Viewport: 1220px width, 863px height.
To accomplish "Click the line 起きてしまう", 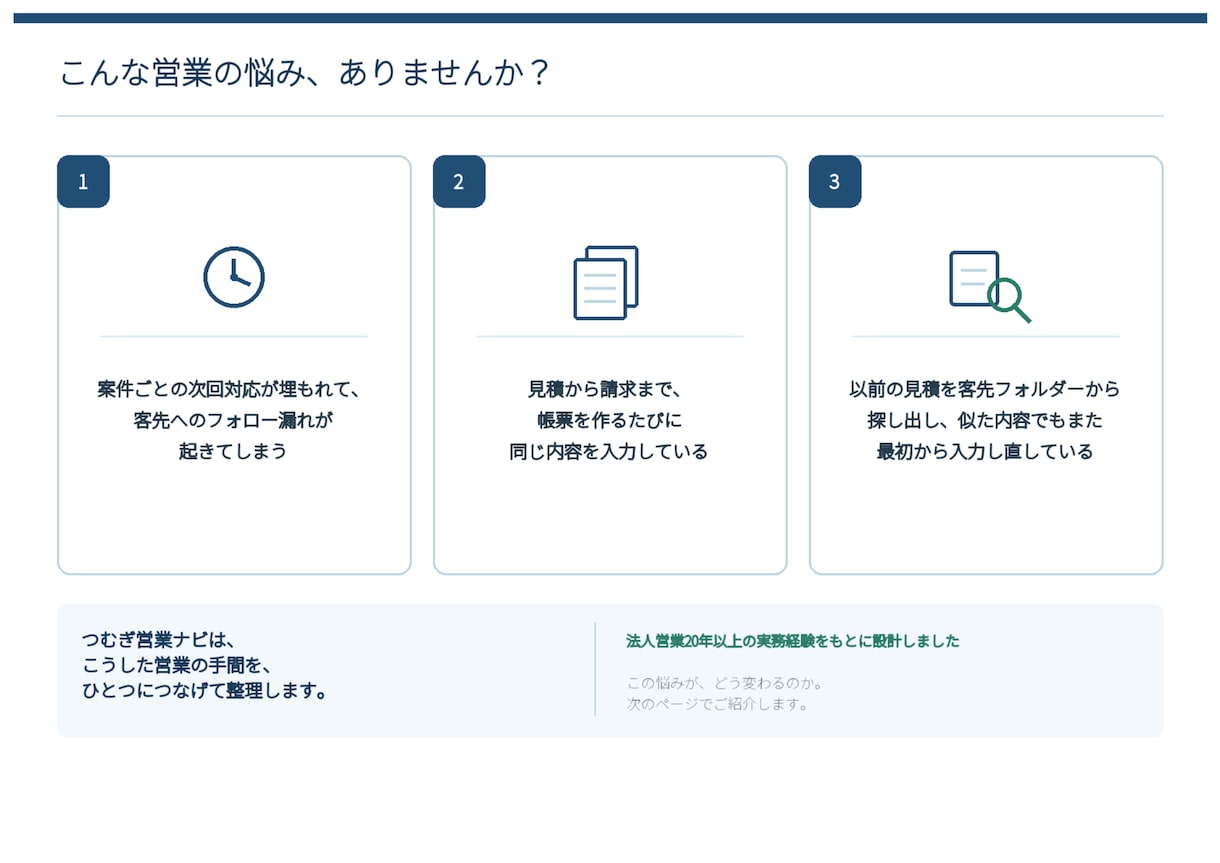I will pos(234,451).
